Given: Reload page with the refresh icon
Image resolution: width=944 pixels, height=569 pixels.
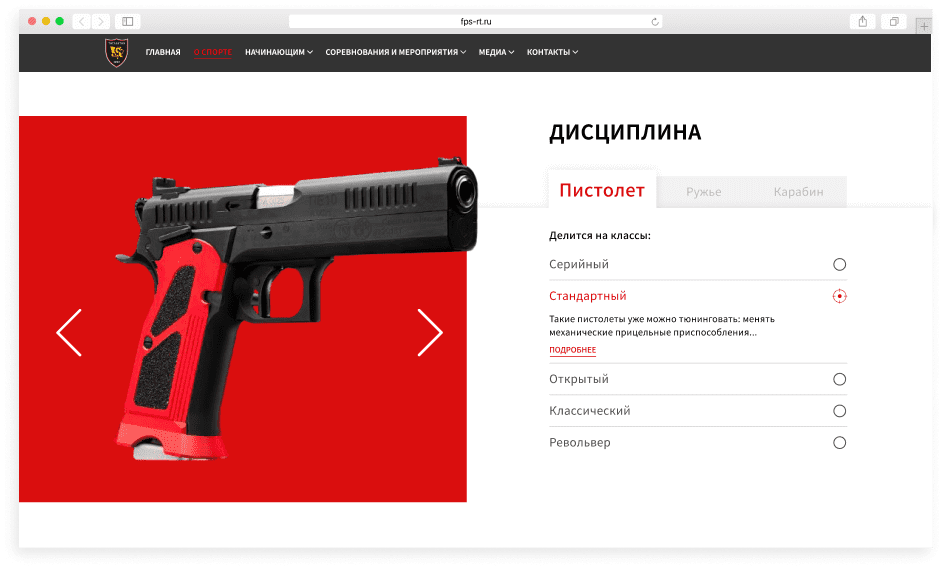Looking at the screenshot, I should pos(655,22).
